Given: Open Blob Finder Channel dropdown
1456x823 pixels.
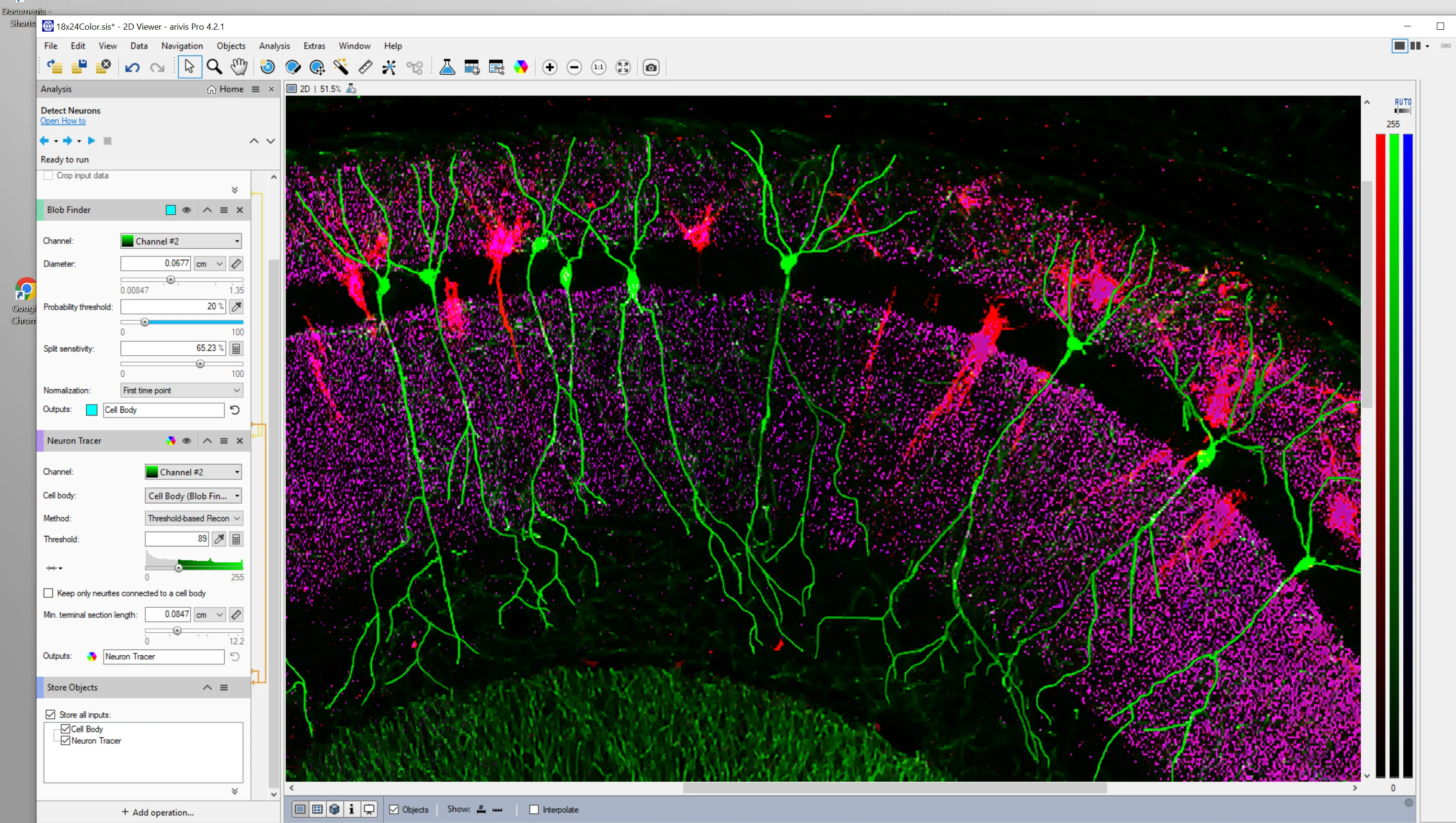Looking at the screenshot, I should (181, 241).
